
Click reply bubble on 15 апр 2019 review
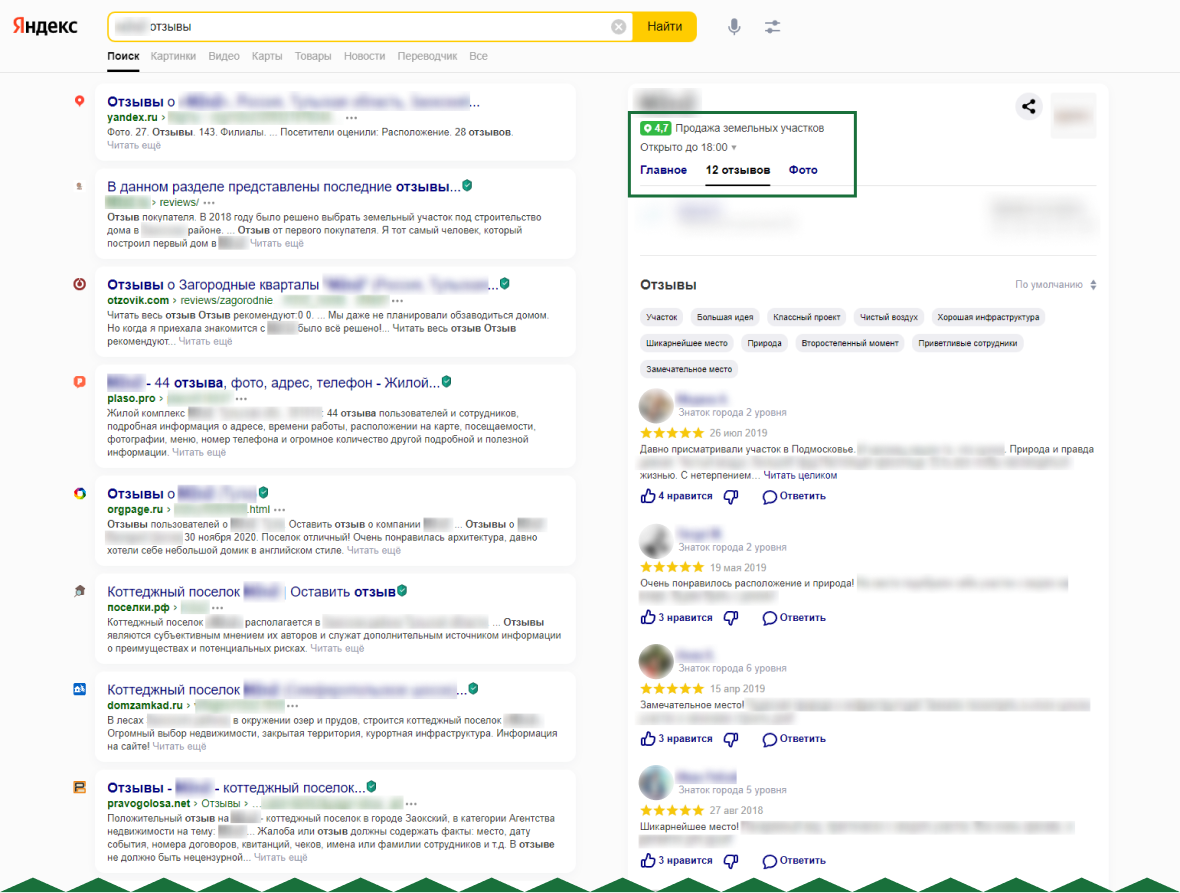pos(769,739)
